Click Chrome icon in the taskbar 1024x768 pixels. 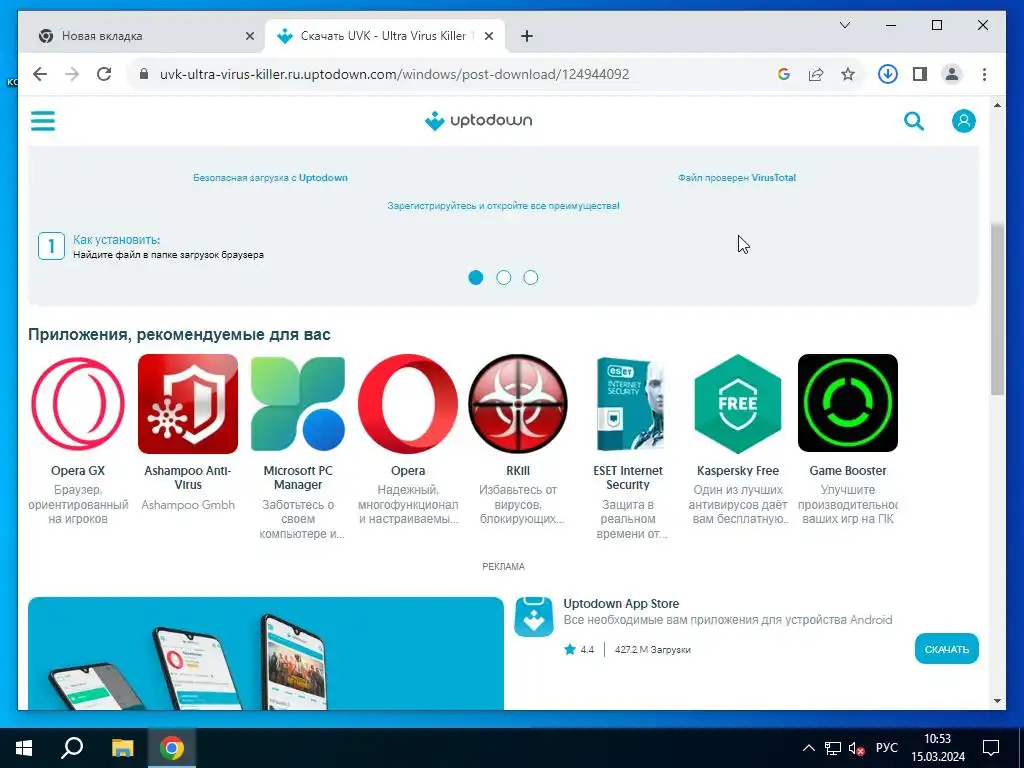coord(172,748)
